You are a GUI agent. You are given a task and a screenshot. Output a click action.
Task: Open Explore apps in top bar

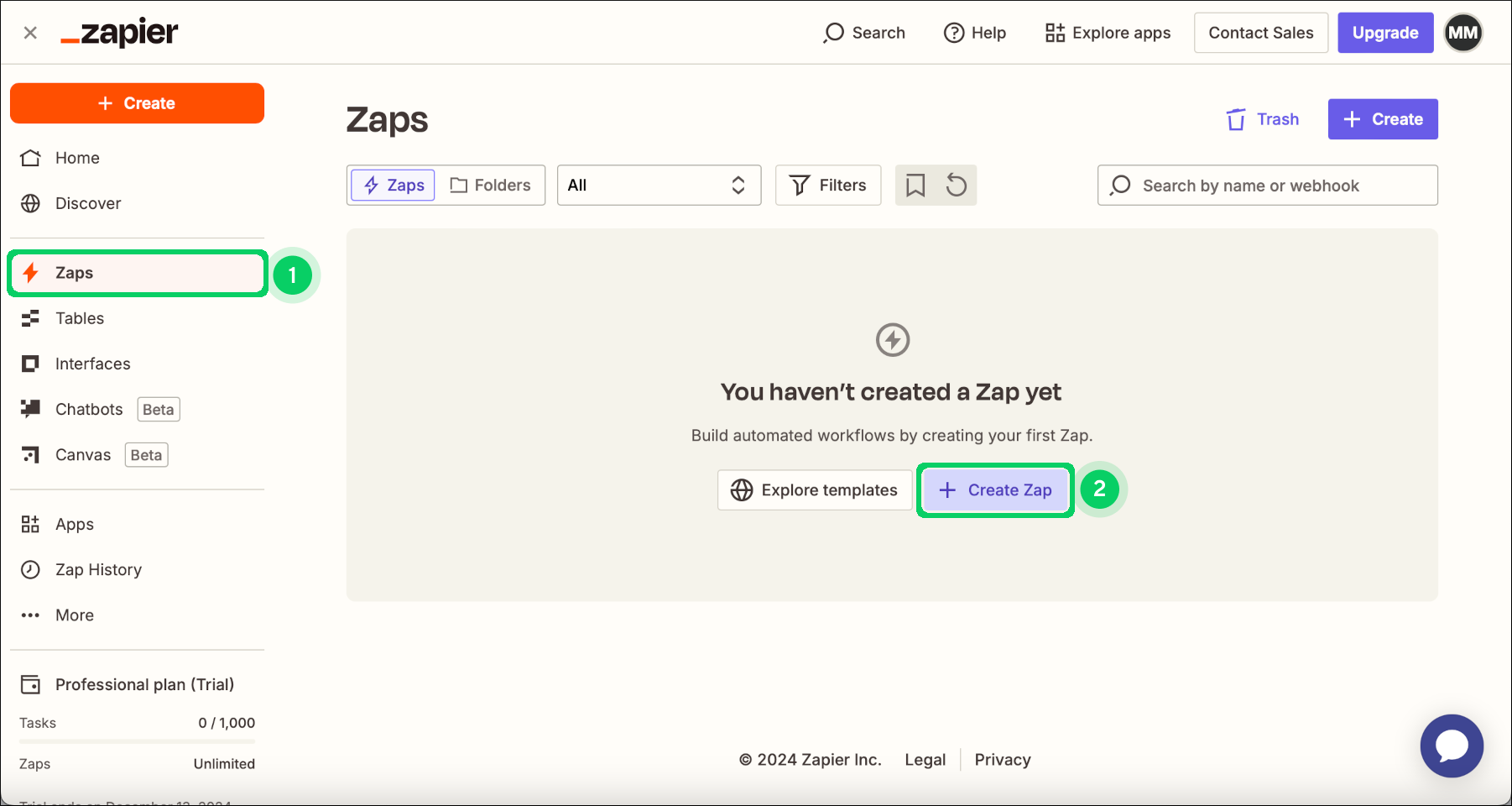coord(1108,33)
